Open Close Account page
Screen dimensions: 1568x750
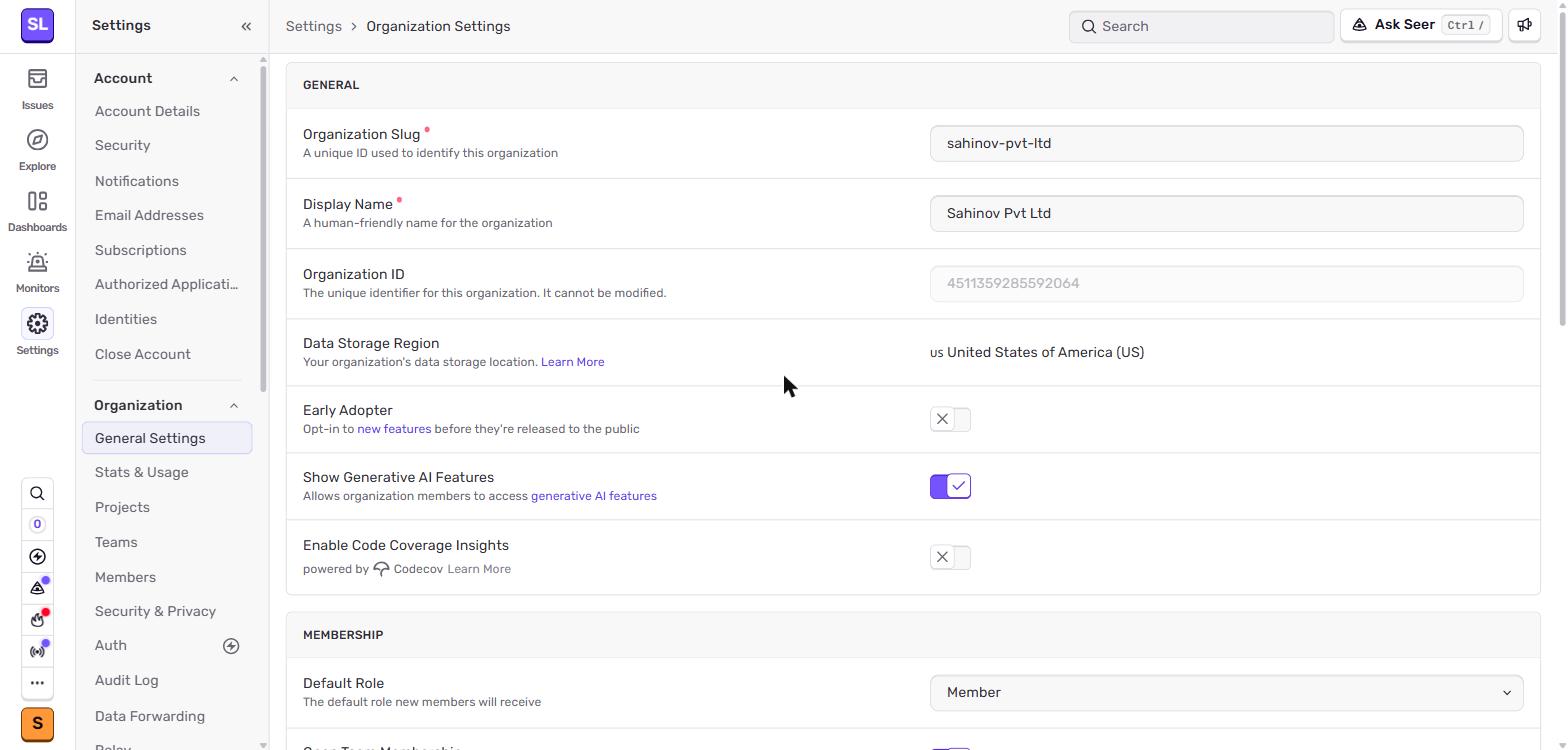143,354
